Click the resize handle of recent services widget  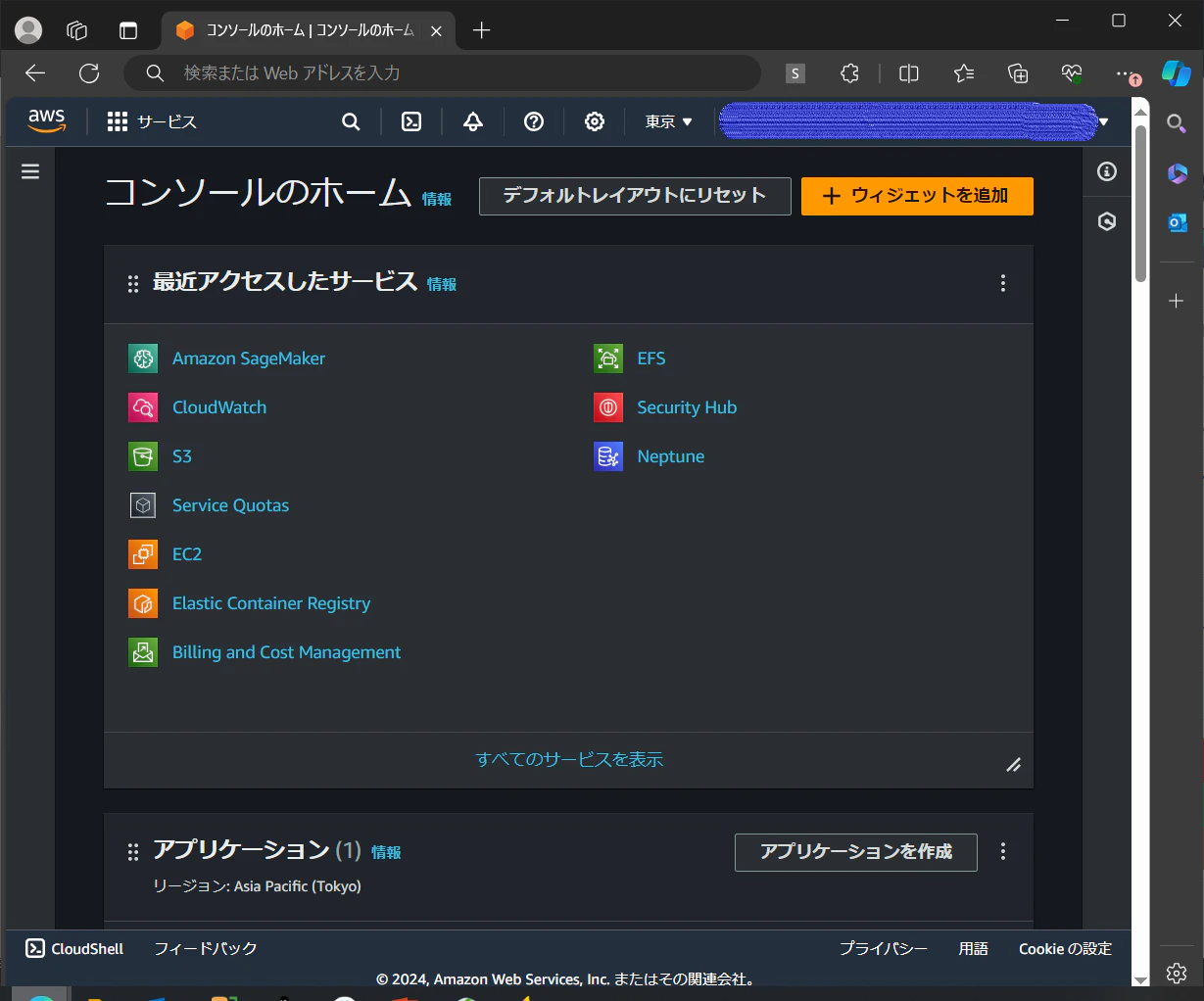tap(1014, 765)
